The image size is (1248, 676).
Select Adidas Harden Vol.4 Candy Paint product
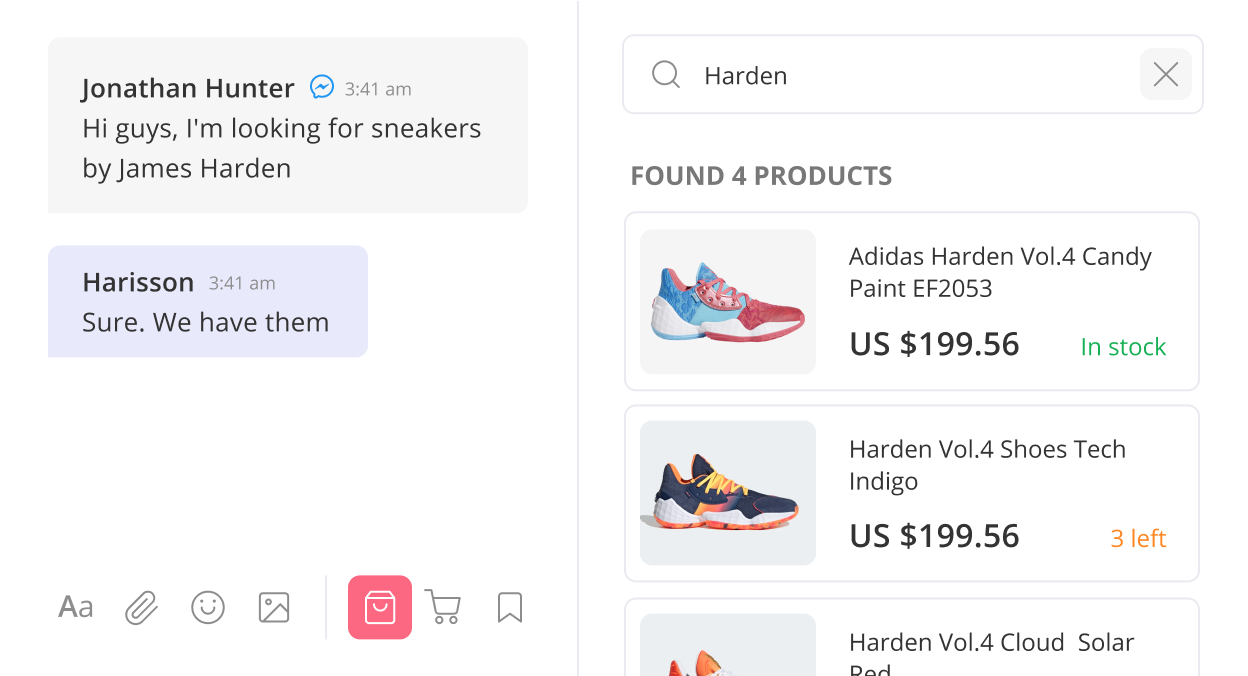tap(912, 301)
